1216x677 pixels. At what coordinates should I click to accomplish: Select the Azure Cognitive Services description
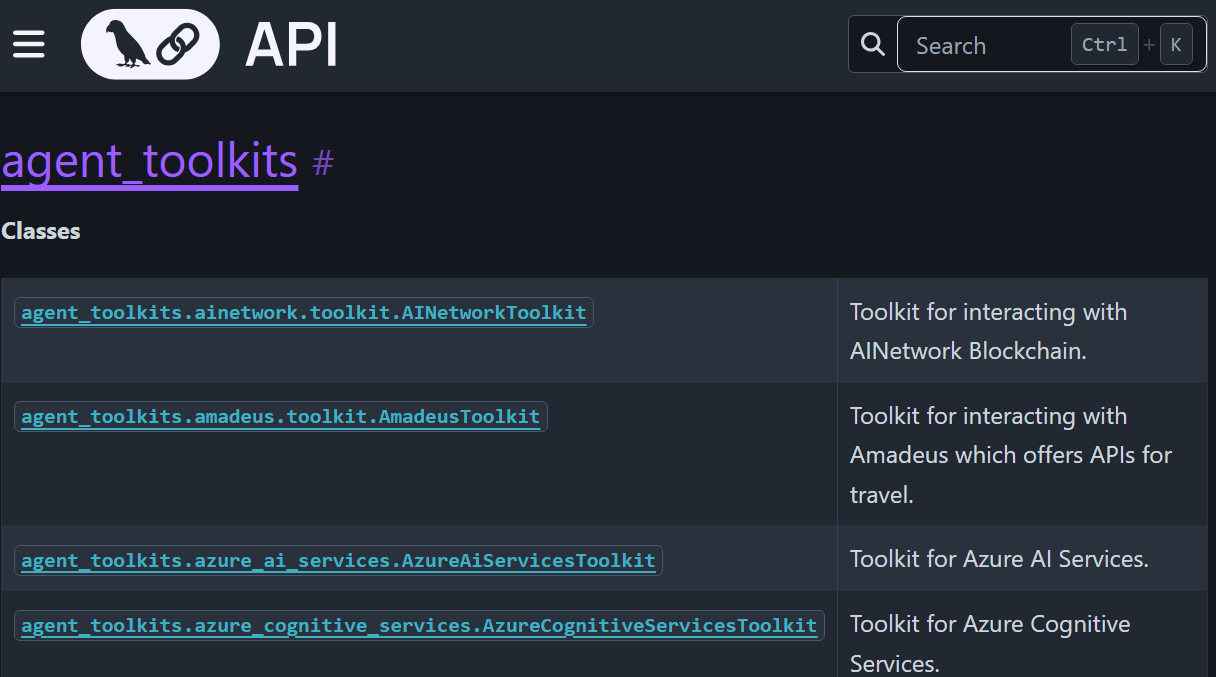(990, 643)
